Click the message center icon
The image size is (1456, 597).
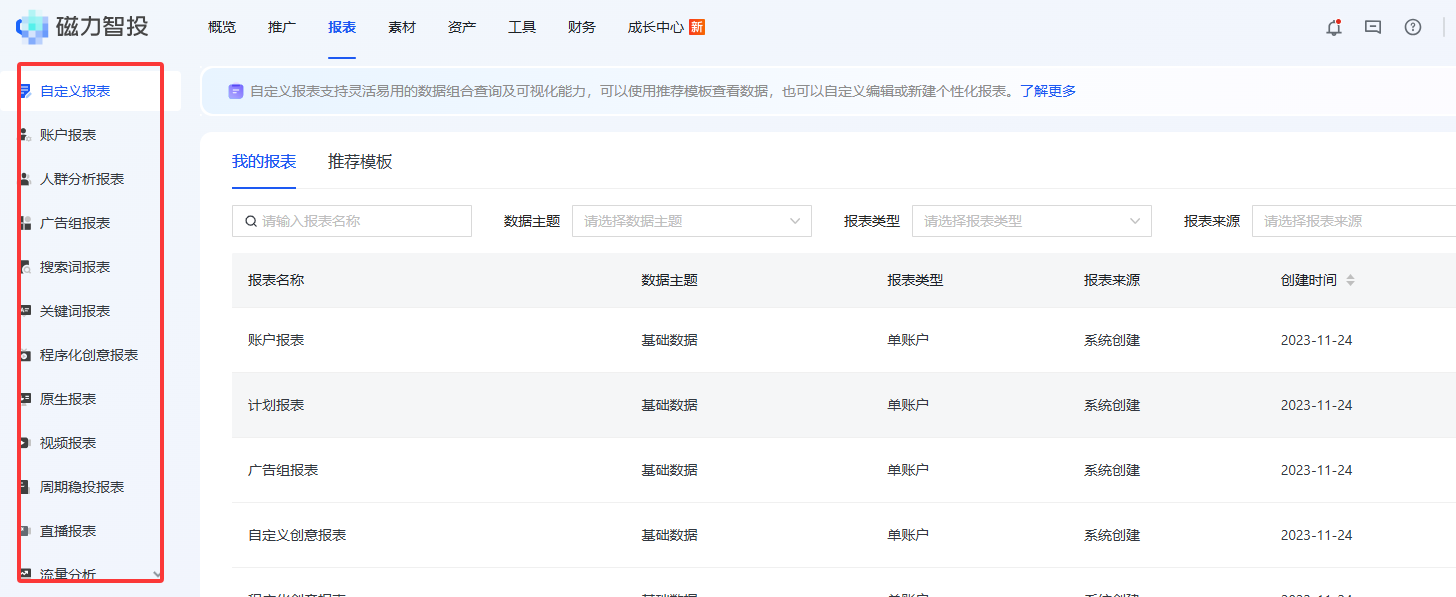tap(1373, 28)
